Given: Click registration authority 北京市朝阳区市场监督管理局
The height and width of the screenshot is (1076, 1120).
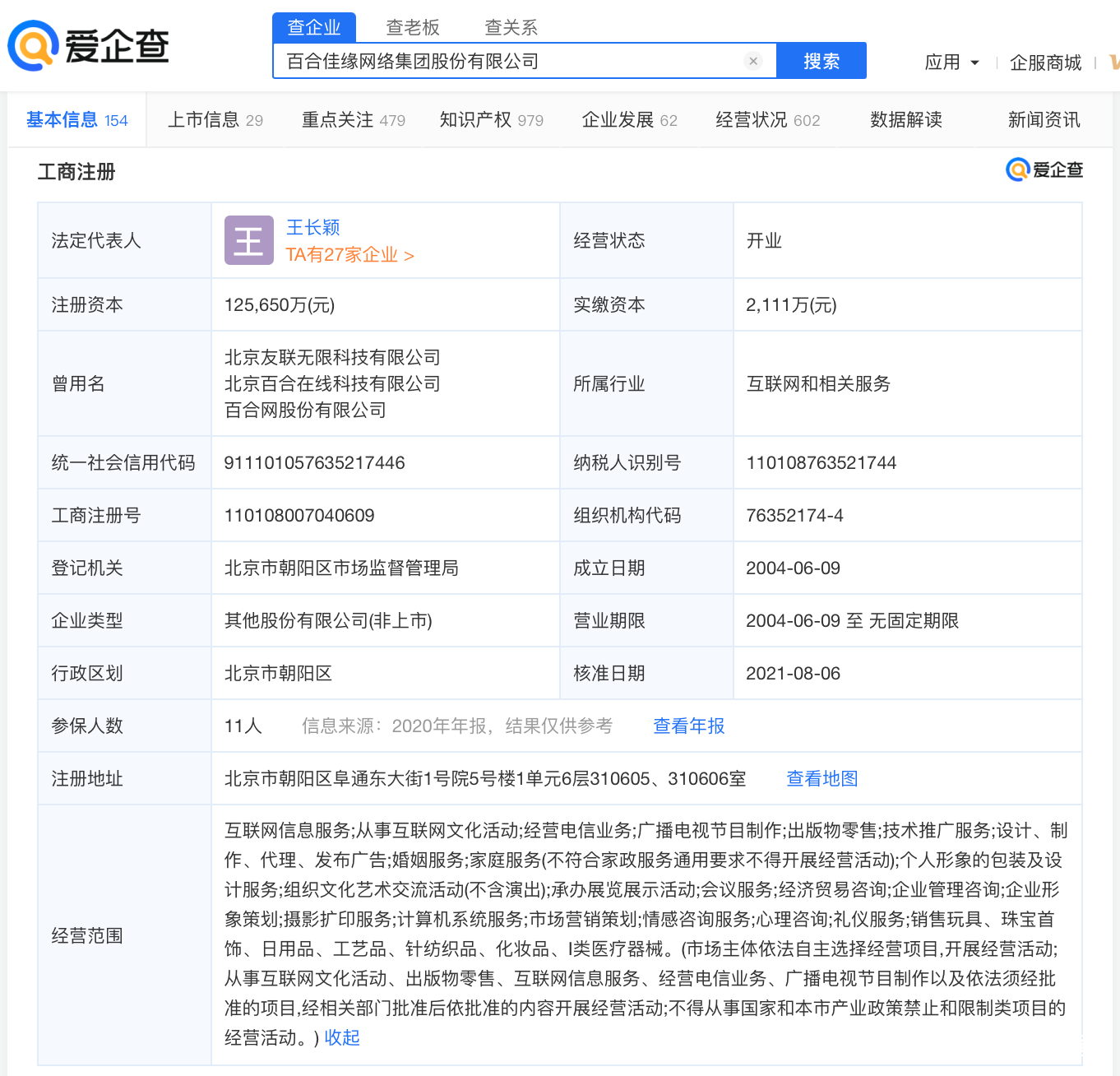Looking at the screenshot, I should coord(341,568).
